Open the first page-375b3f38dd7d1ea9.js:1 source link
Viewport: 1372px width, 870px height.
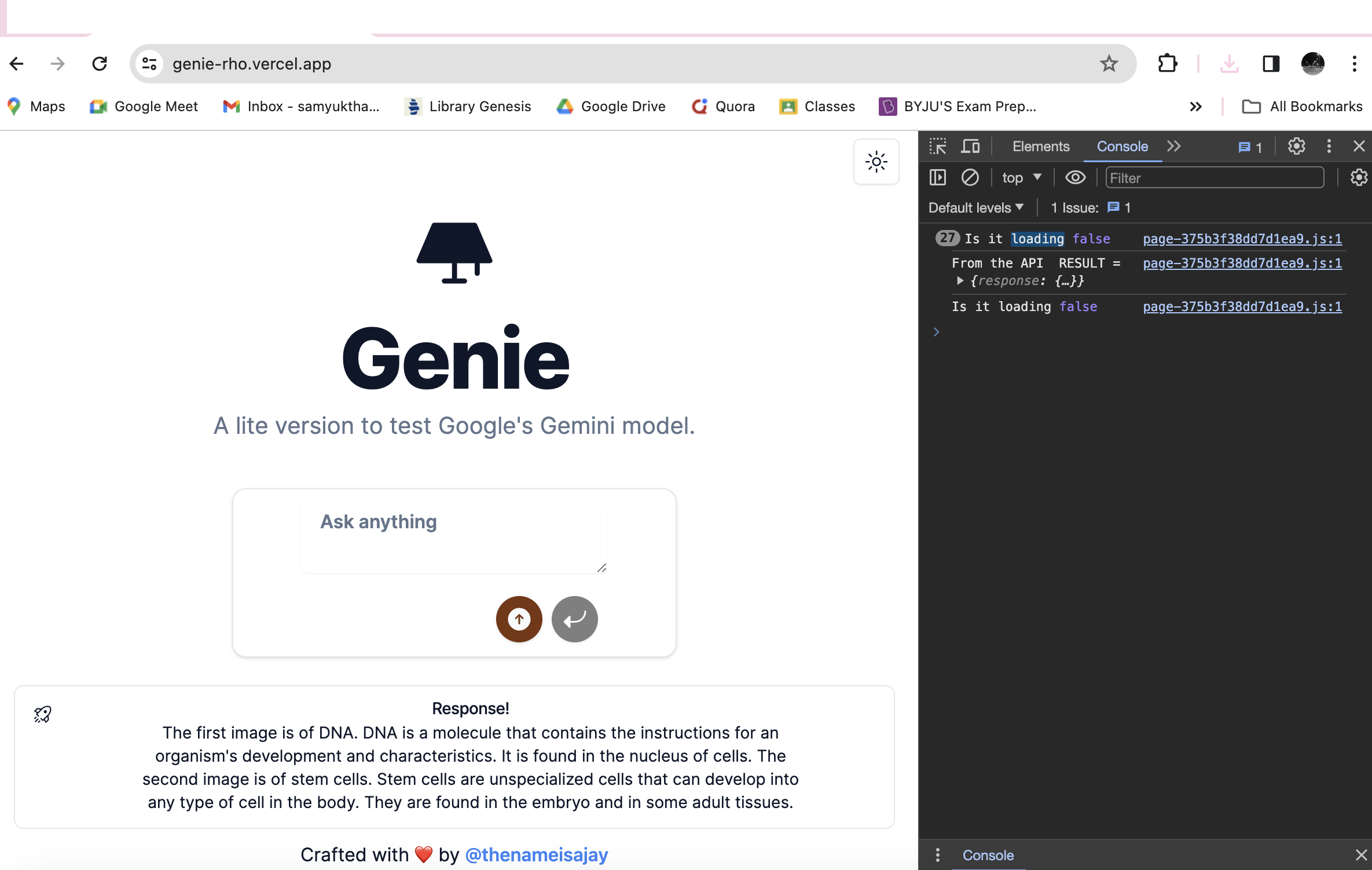[1242, 239]
